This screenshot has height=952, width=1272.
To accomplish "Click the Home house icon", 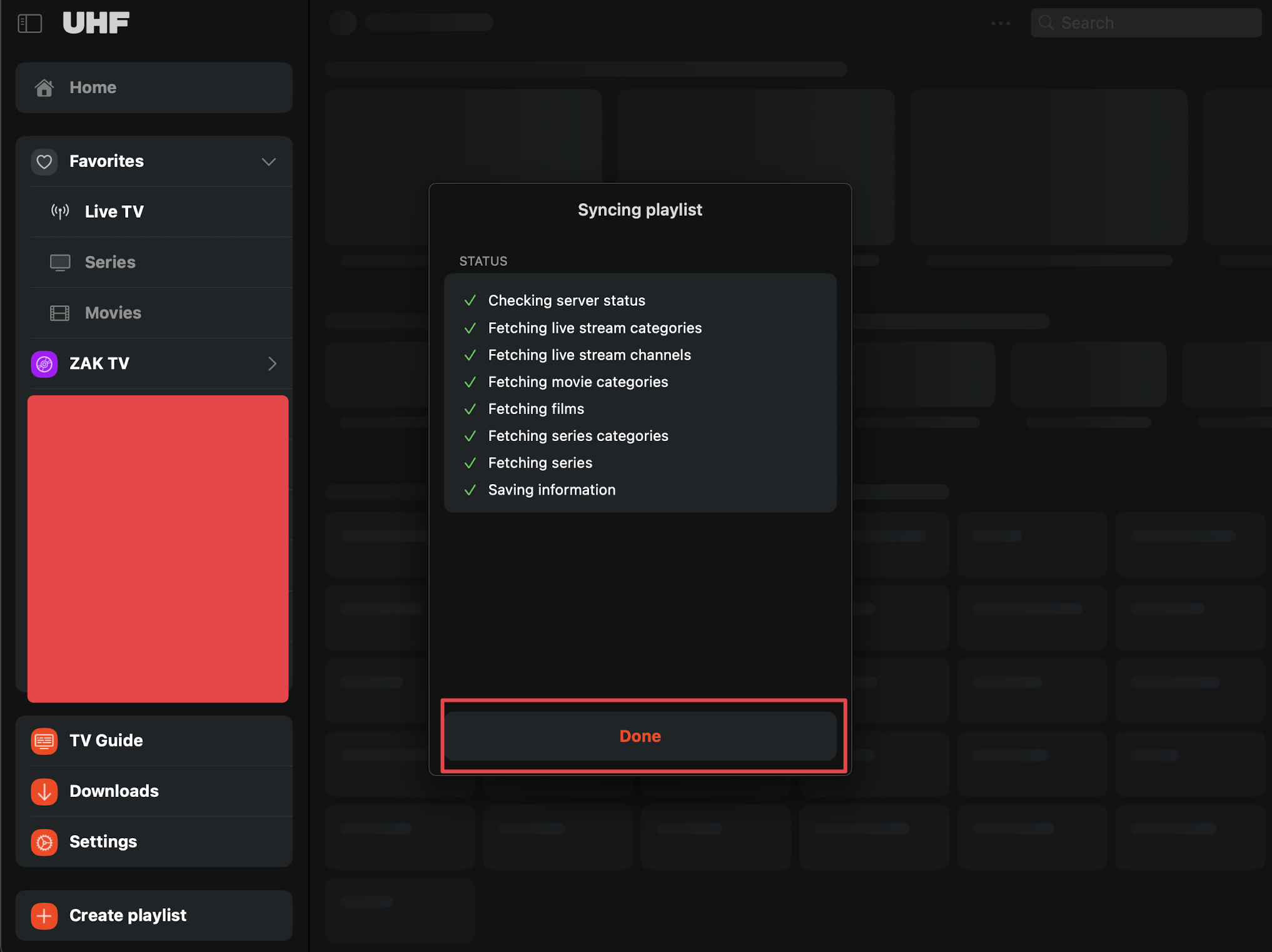I will click(x=44, y=88).
